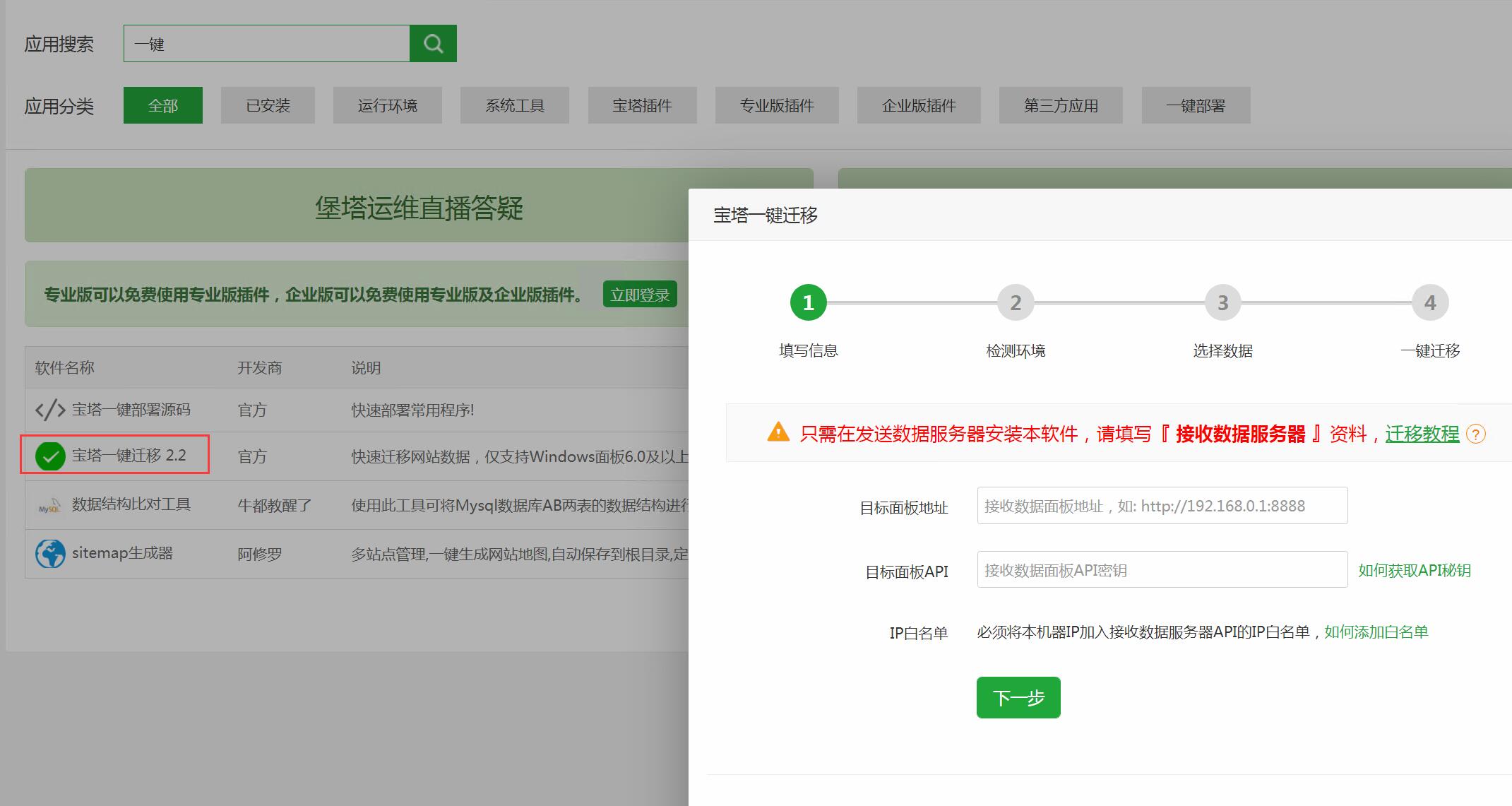Focus the 目标面板地址 input field
The image size is (1512, 806).
click(x=1162, y=505)
